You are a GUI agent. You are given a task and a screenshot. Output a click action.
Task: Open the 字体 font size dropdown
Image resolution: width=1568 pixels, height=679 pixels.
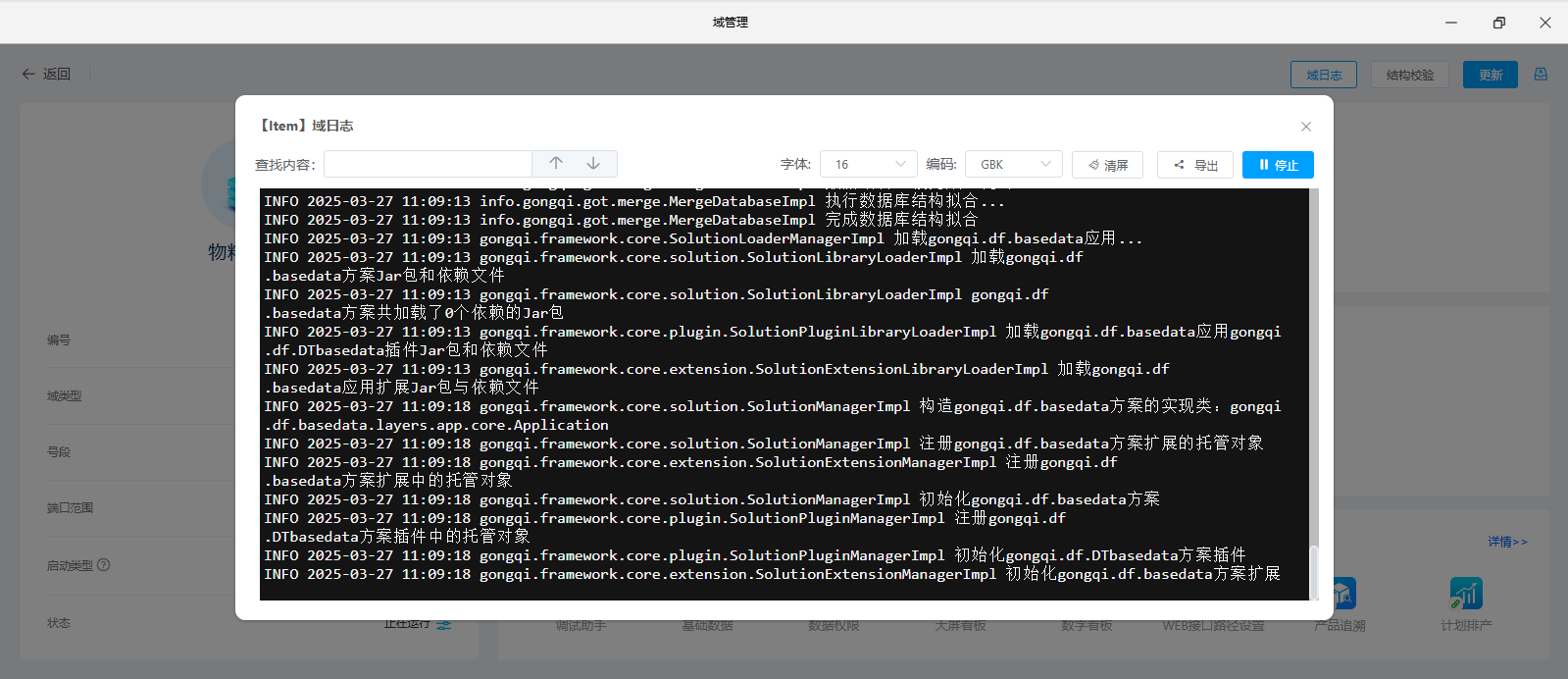coord(868,165)
